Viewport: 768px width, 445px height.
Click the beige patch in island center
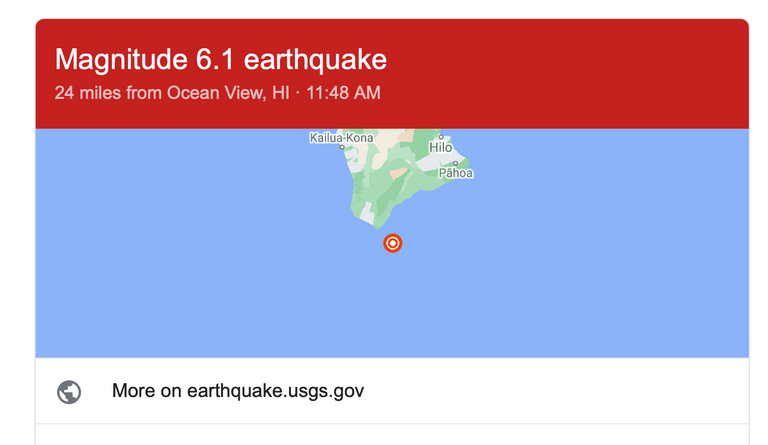pos(398,173)
